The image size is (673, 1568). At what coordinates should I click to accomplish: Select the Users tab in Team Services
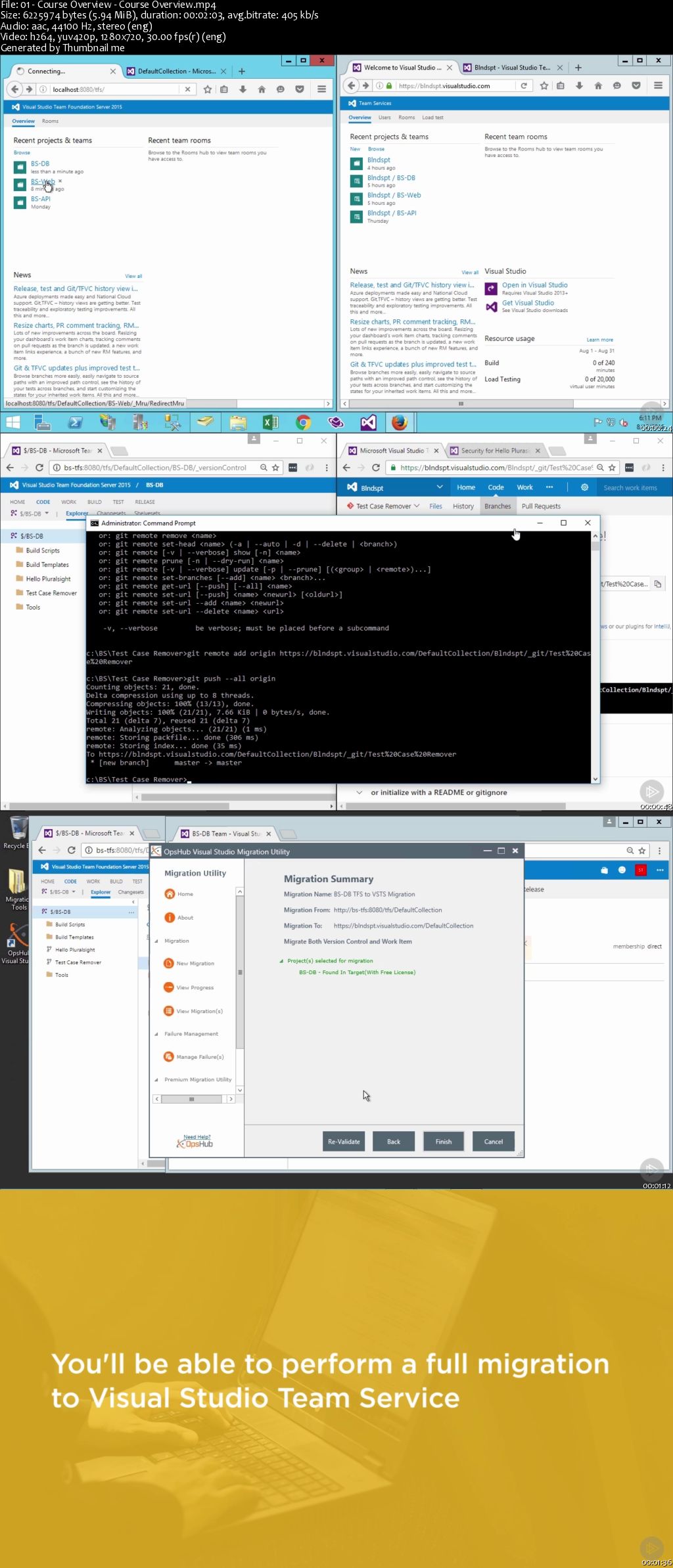384,118
